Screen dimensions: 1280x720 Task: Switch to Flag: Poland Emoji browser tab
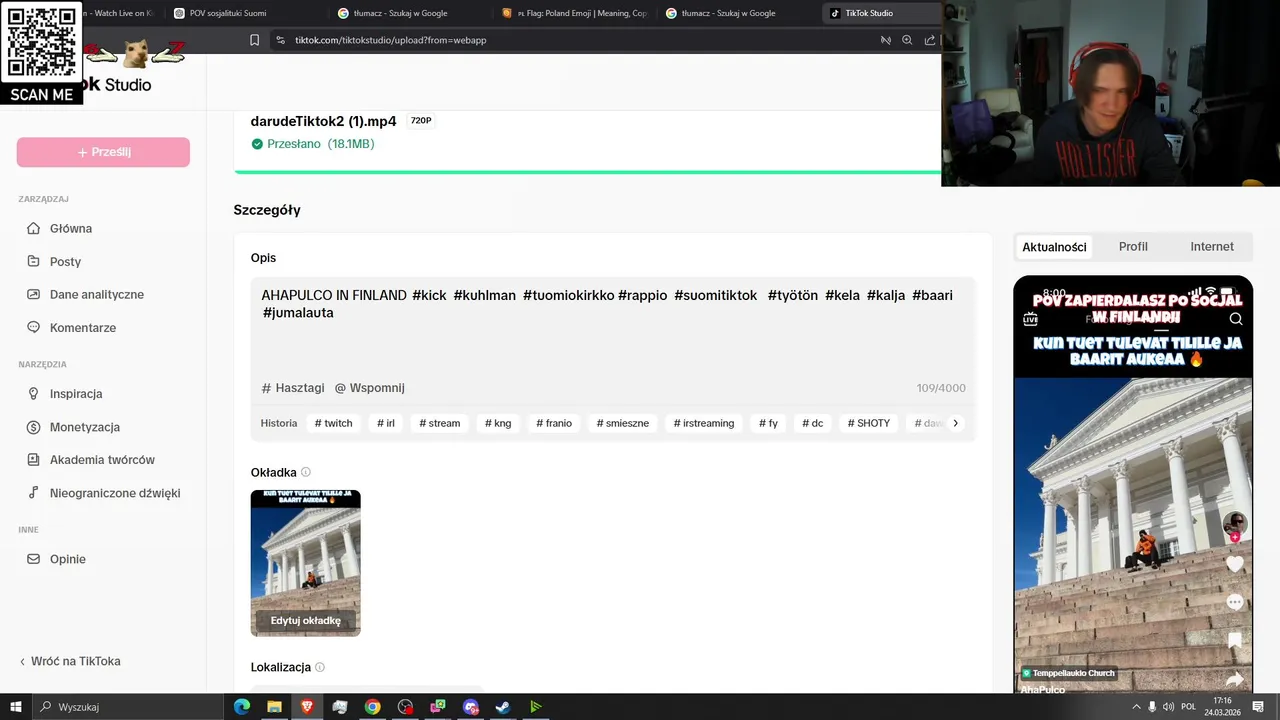pos(576,13)
